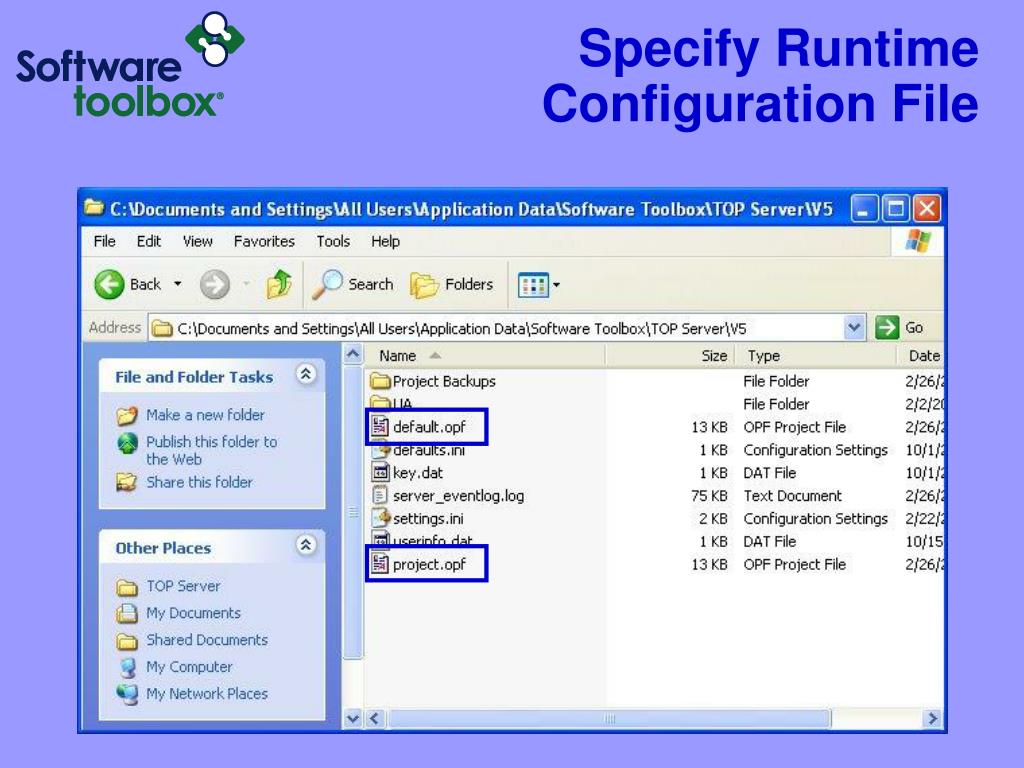Select the userinfo.dat file
The width and height of the screenshot is (1024, 768).
click(433, 540)
